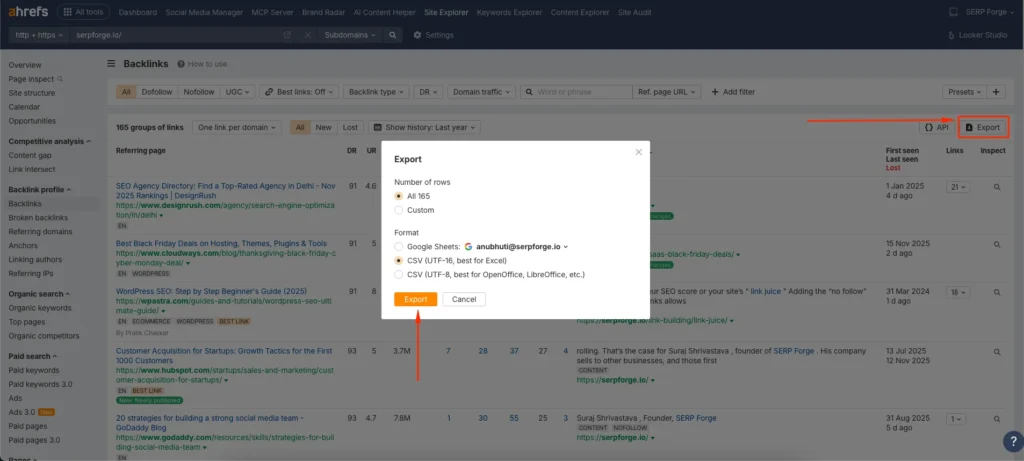Click the hamburger menu icon beside Backlinks
1024x461 pixels.
[111, 64]
